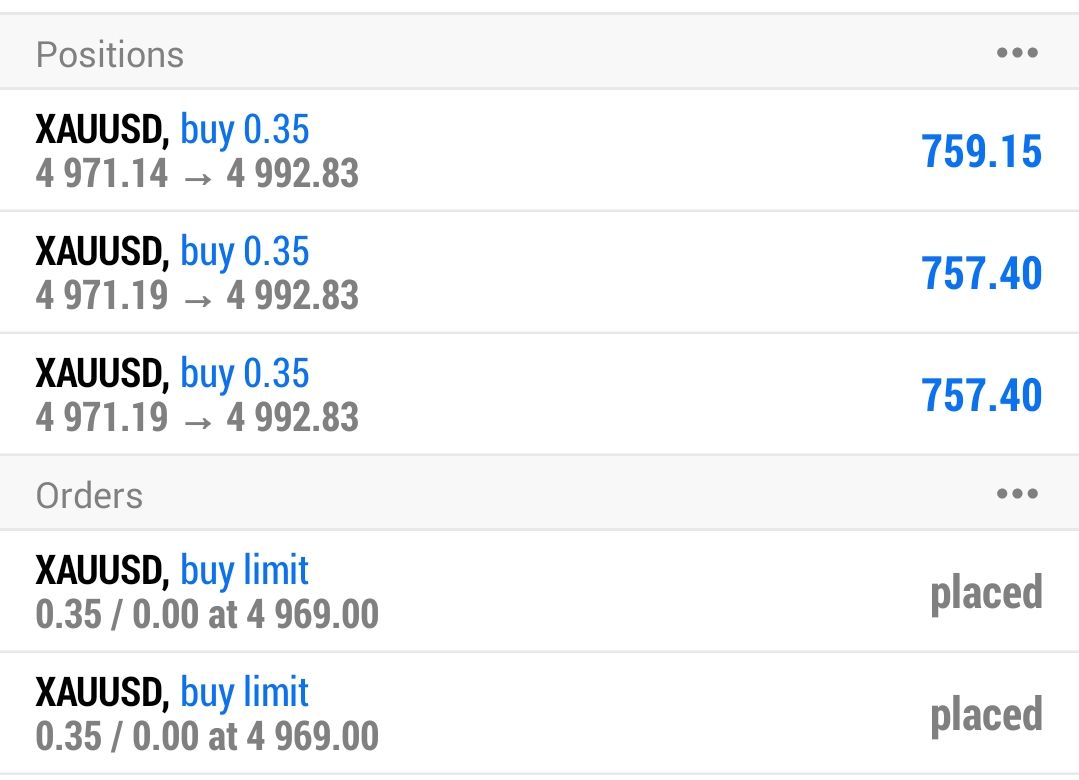Viewport: 1079px width, 780px height.
Task: Select the 759.15 profit value
Action: coord(982,152)
